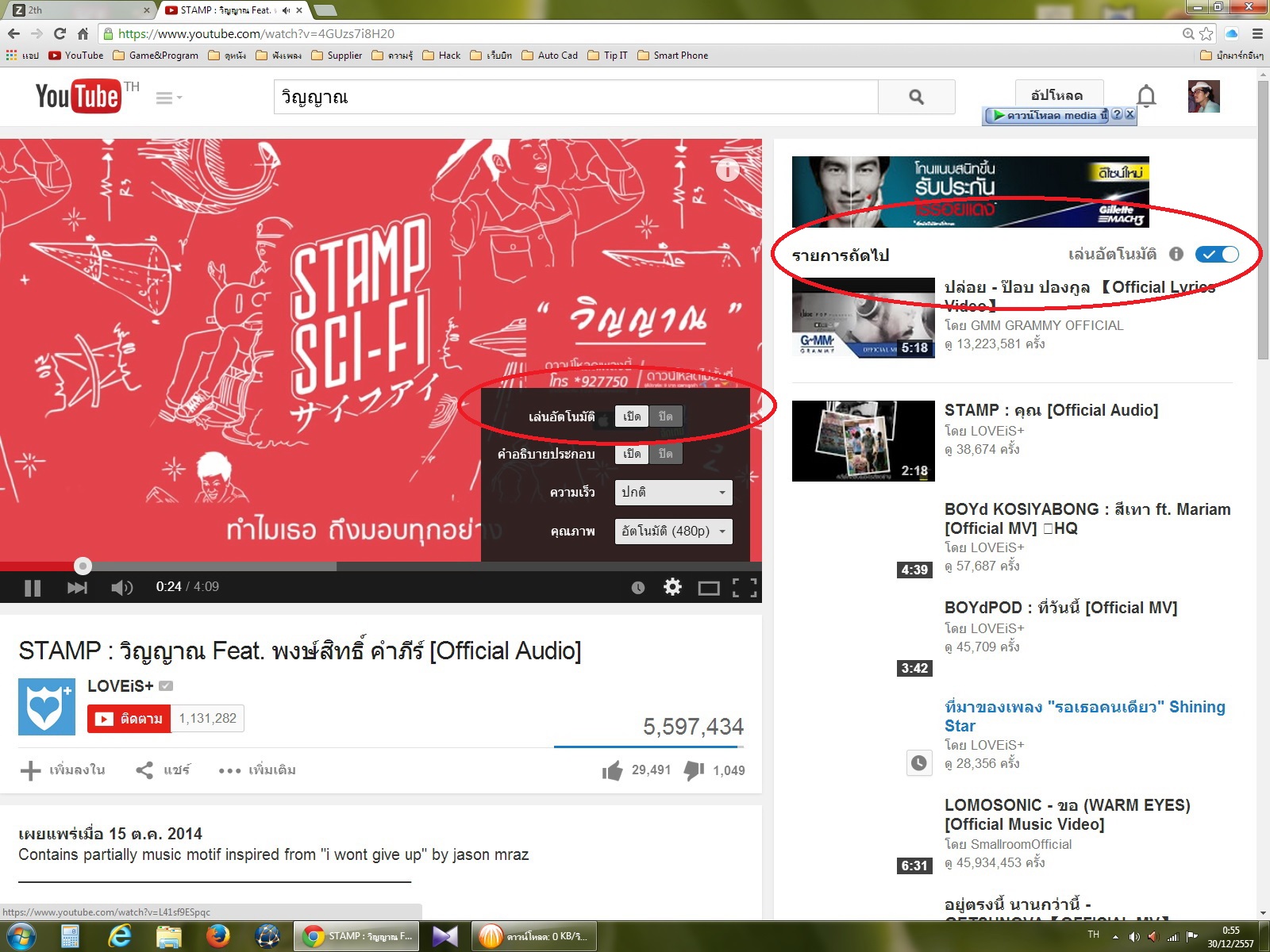
Task: Open the player settings gear
Action: [672, 587]
